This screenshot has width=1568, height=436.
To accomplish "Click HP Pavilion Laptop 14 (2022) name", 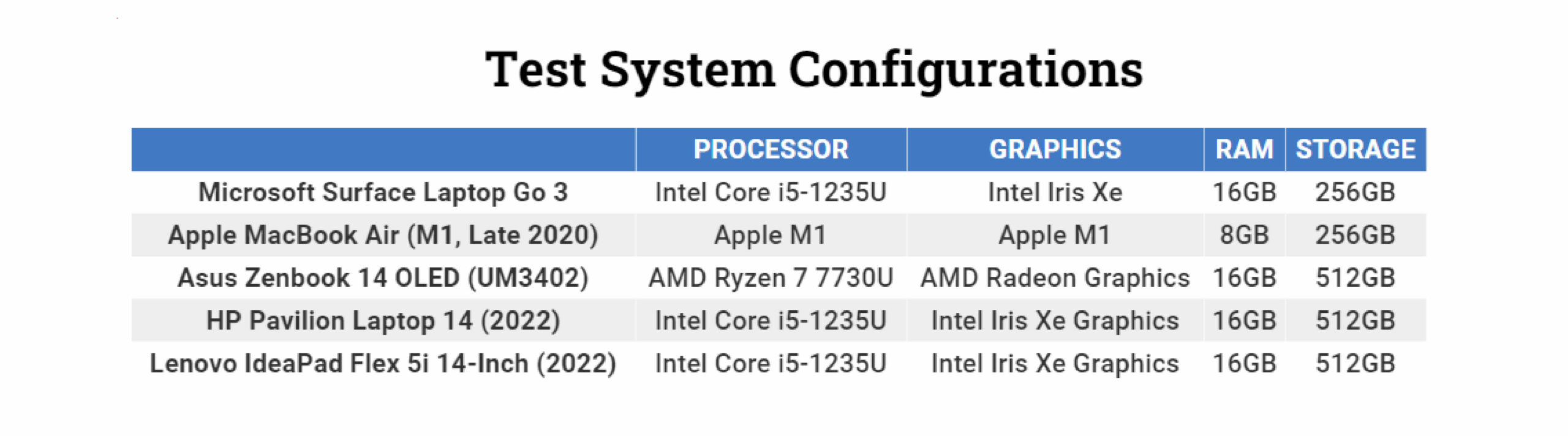I will (x=383, y=321).
